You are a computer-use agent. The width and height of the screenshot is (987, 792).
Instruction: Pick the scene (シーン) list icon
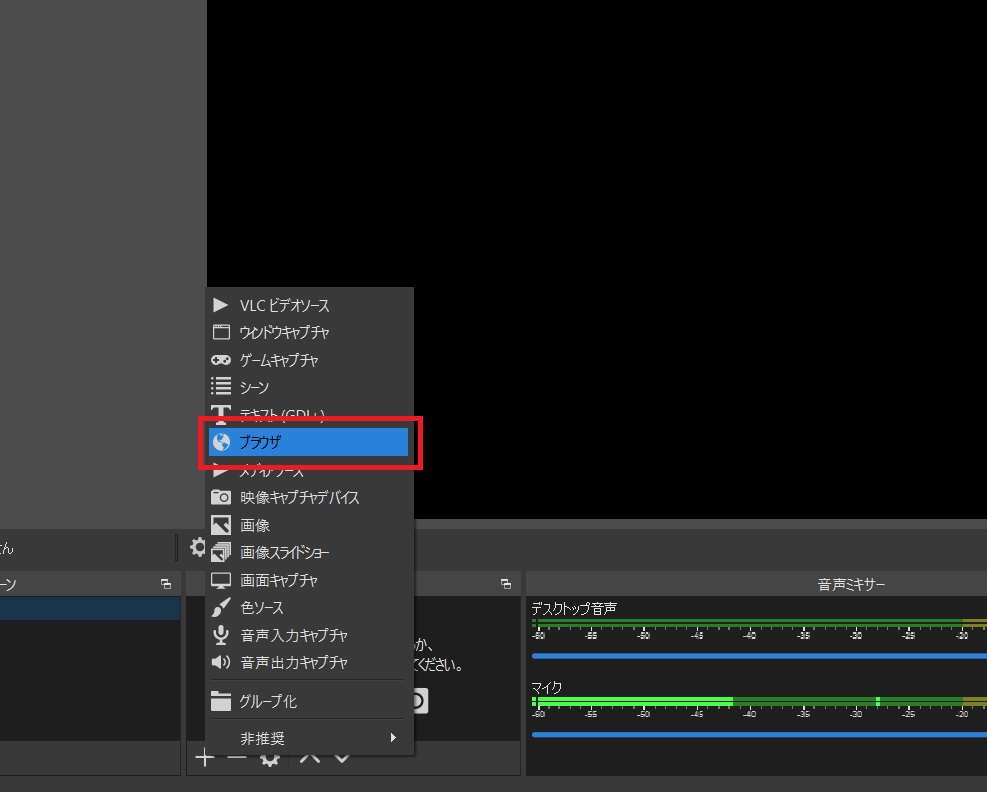coord(221,387)
